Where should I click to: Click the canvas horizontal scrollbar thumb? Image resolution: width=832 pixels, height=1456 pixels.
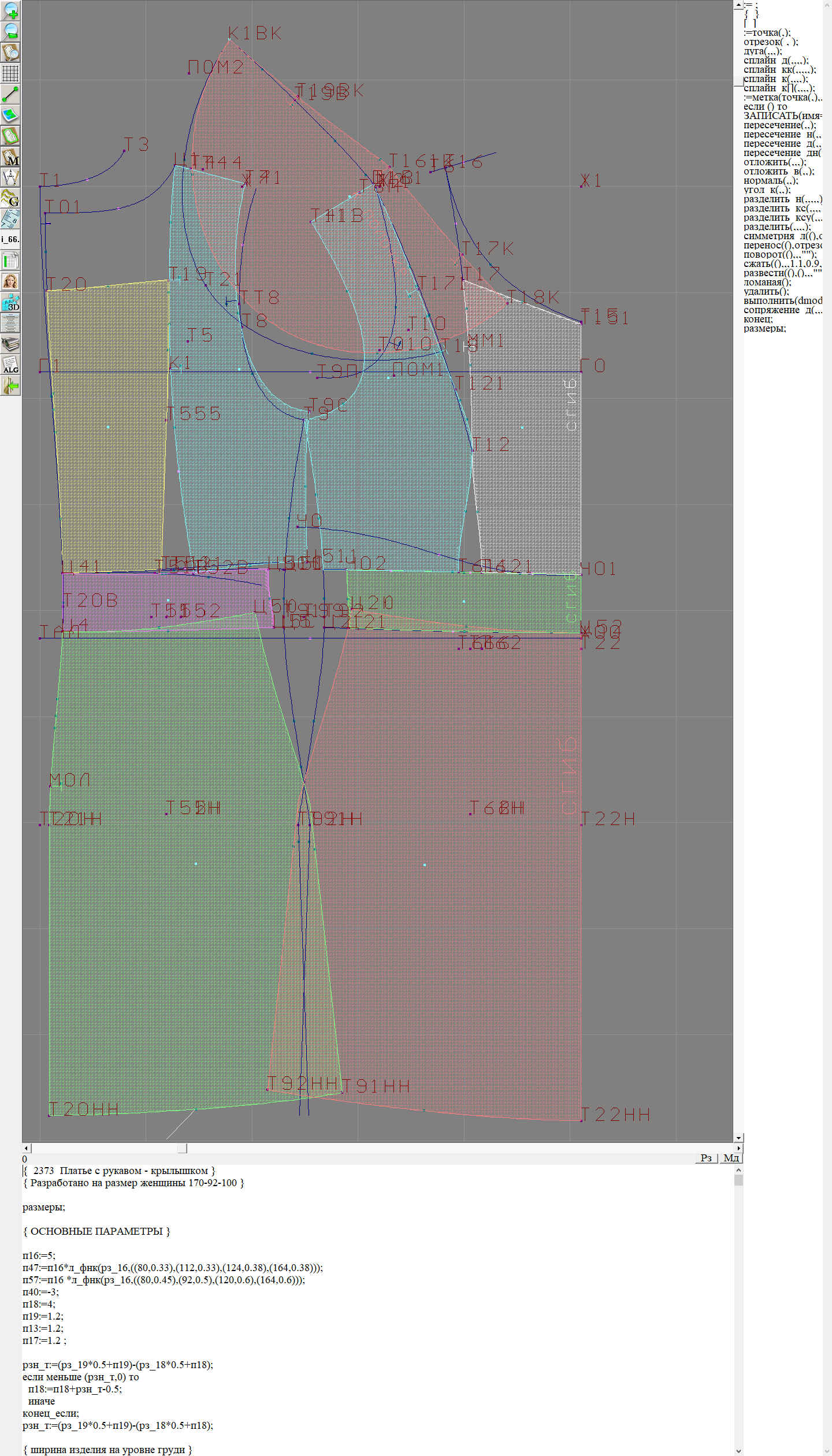pyautogui.click(x=182, y=1148)
